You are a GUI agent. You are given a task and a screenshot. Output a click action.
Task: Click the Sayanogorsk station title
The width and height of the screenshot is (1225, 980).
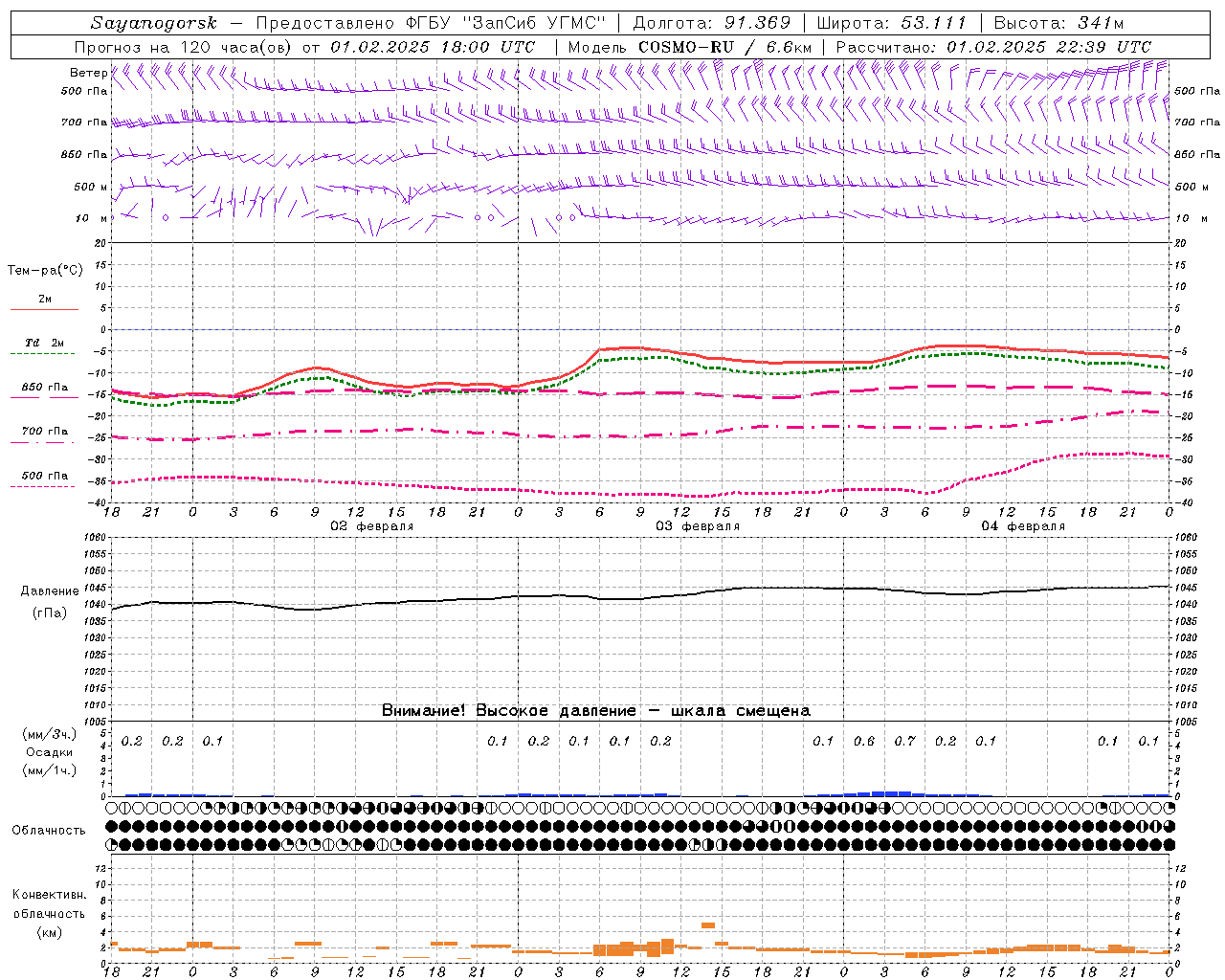[x=154, y=23]
